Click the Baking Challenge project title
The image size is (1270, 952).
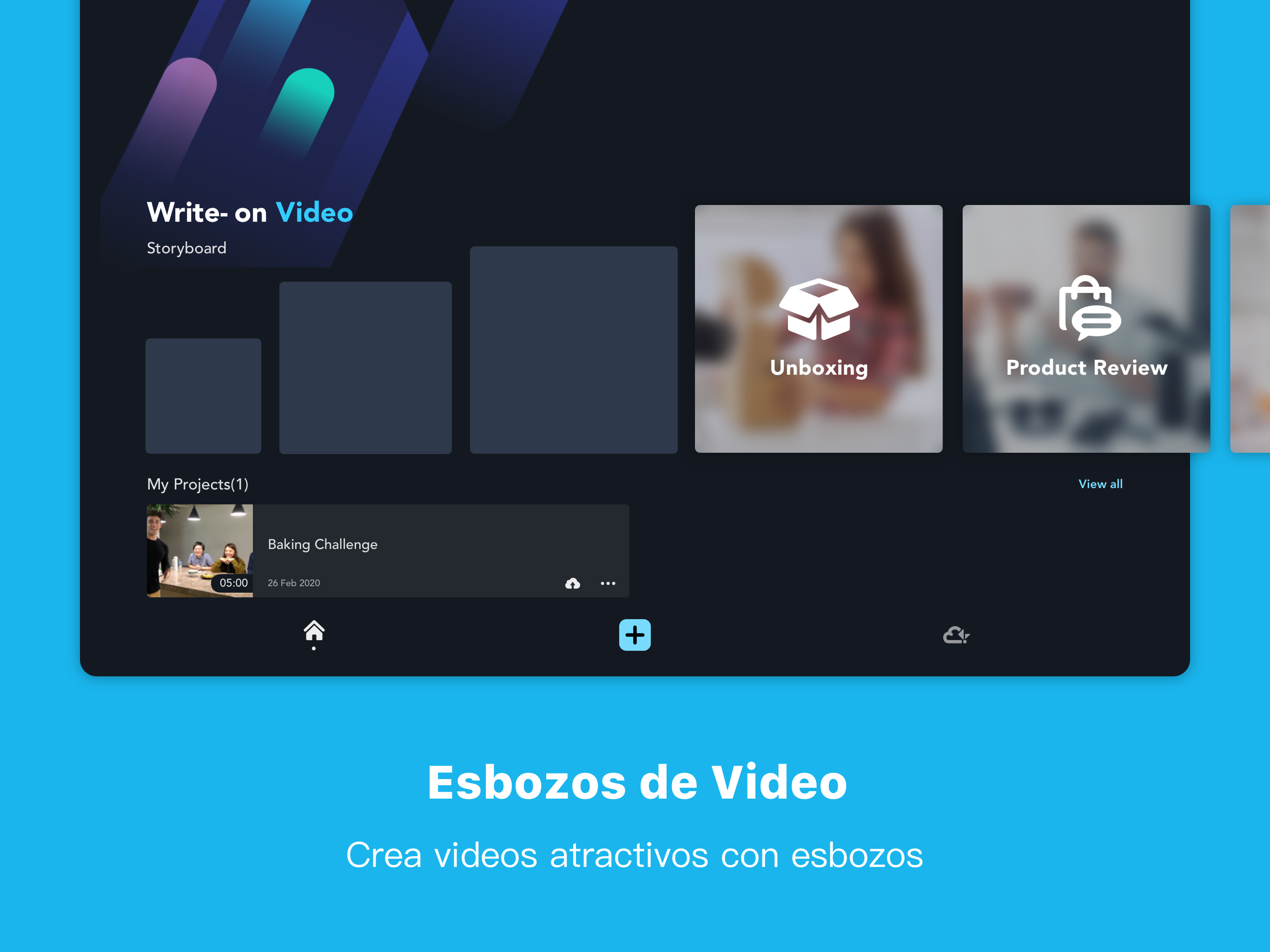(322, 544)
